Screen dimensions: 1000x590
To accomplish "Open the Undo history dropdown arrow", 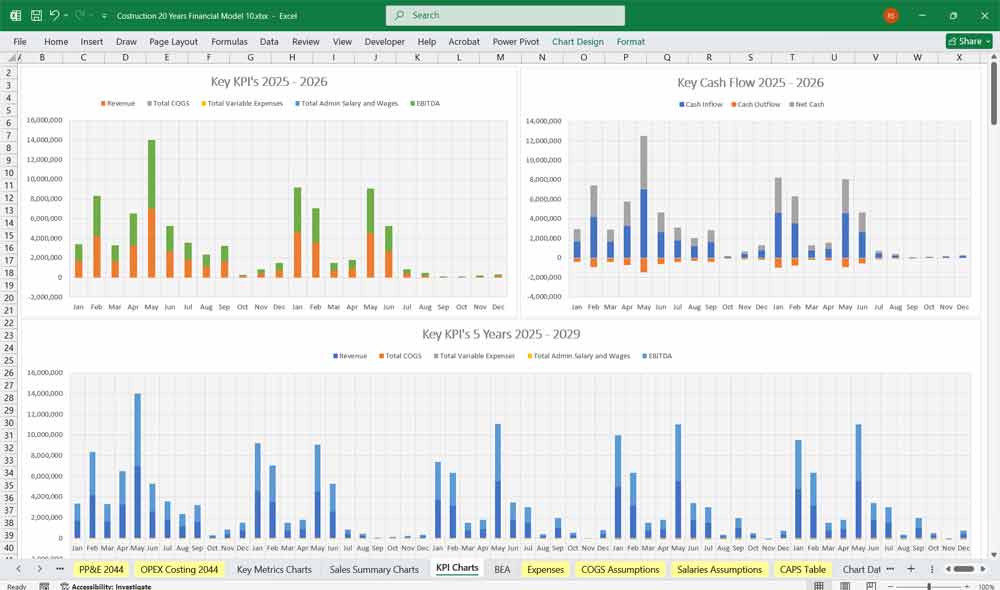I will click(x=66, y=15).
